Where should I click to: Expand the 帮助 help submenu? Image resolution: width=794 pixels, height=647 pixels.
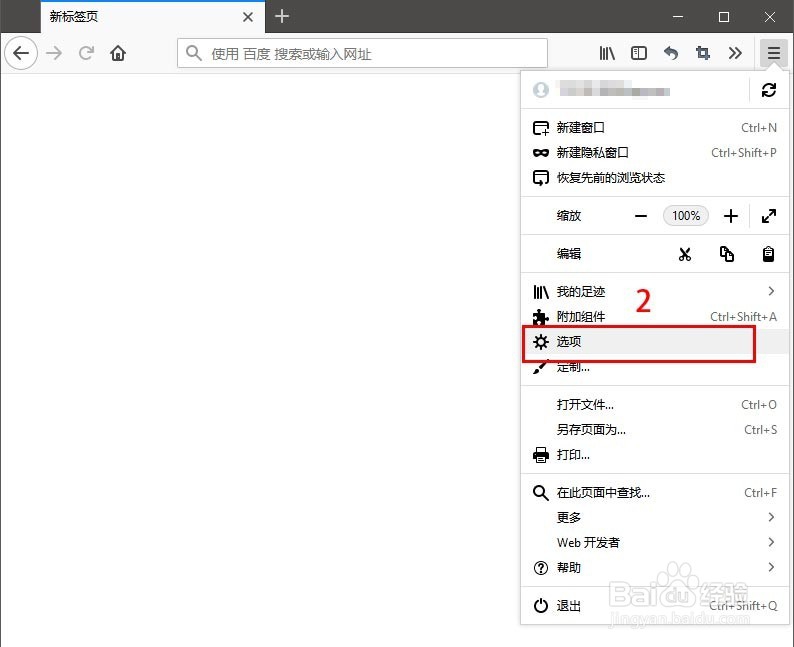[655, 568]
